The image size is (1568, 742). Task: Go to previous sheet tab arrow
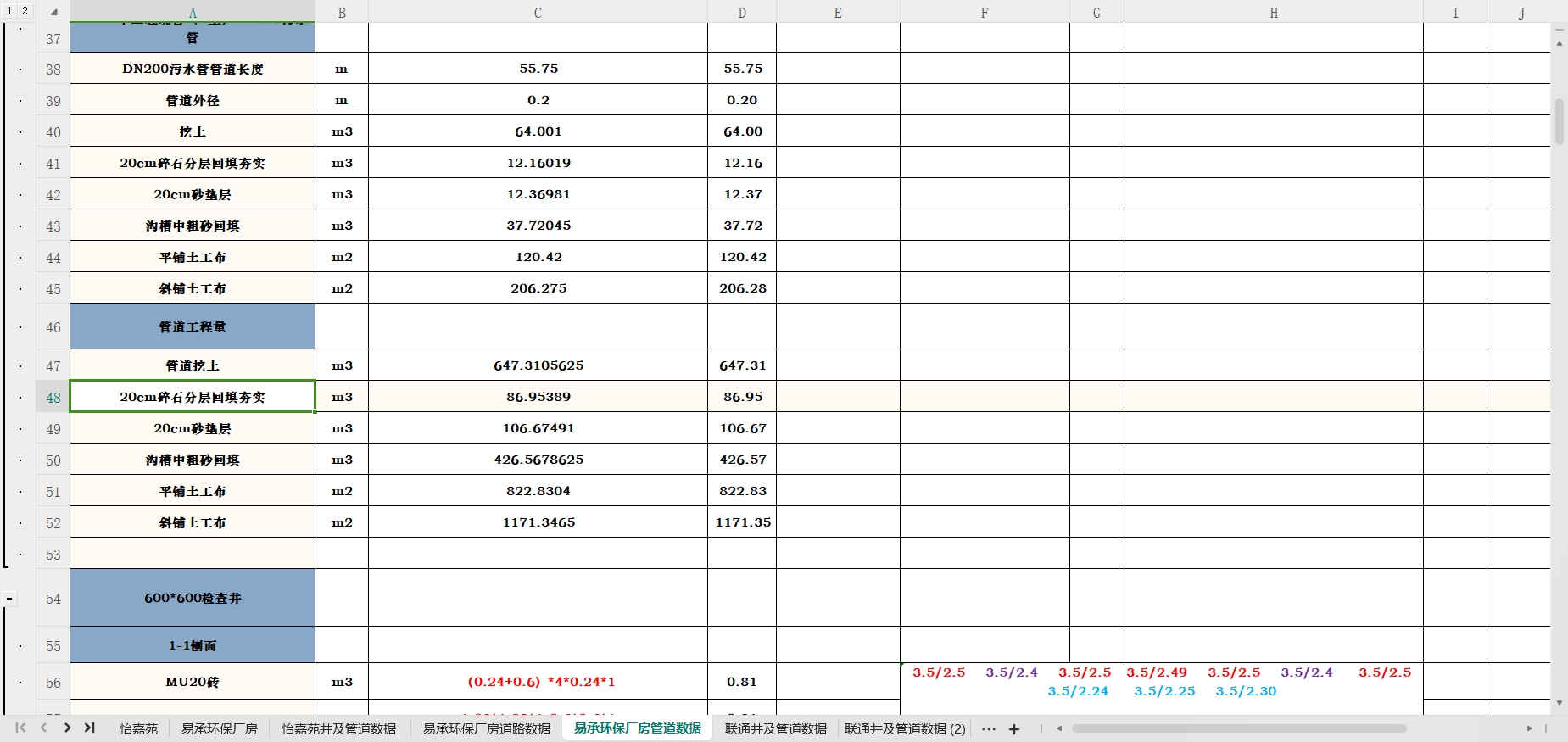click(43, 728)
